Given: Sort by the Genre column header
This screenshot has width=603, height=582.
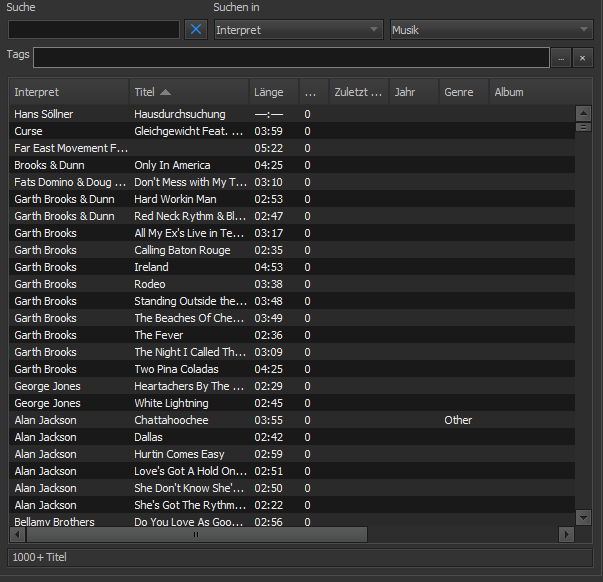Looking at the screenshot, I should pos(463,92).
